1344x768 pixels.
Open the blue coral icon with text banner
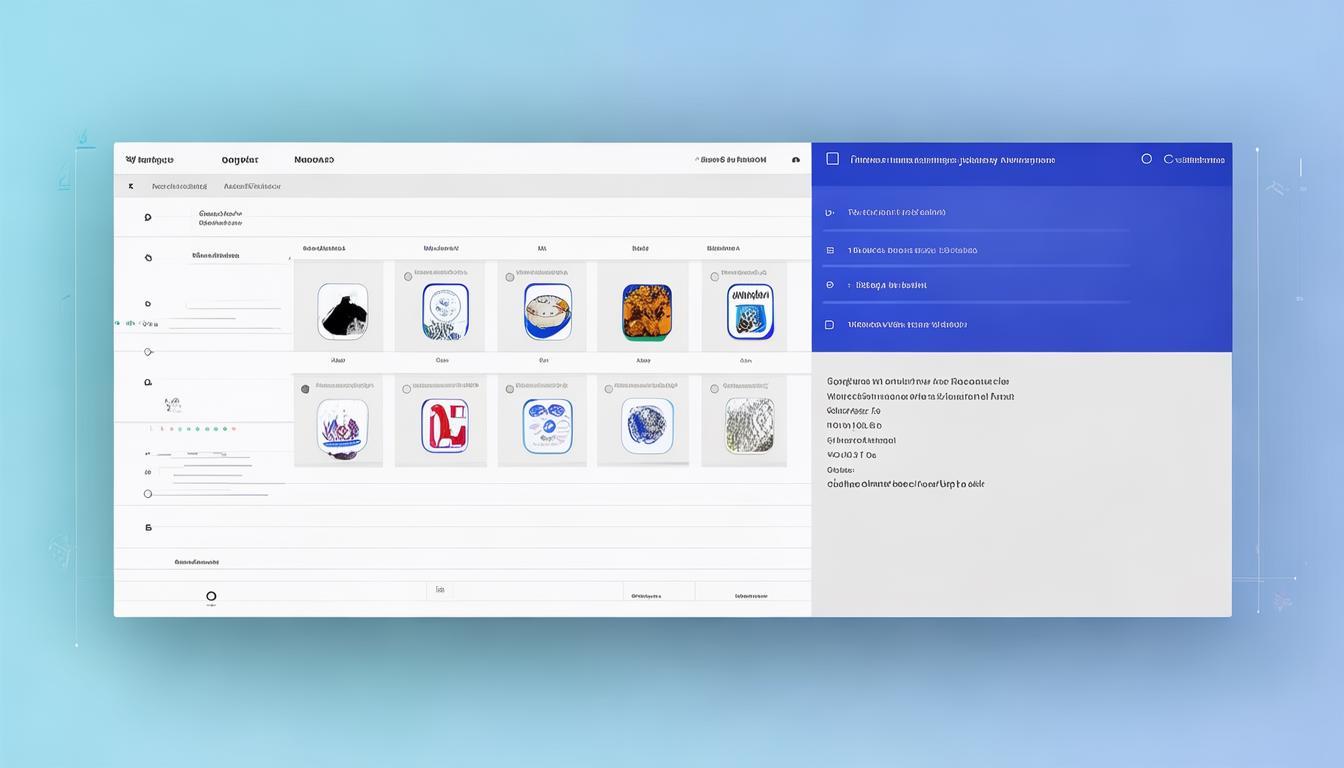click(x=749, y=311)
